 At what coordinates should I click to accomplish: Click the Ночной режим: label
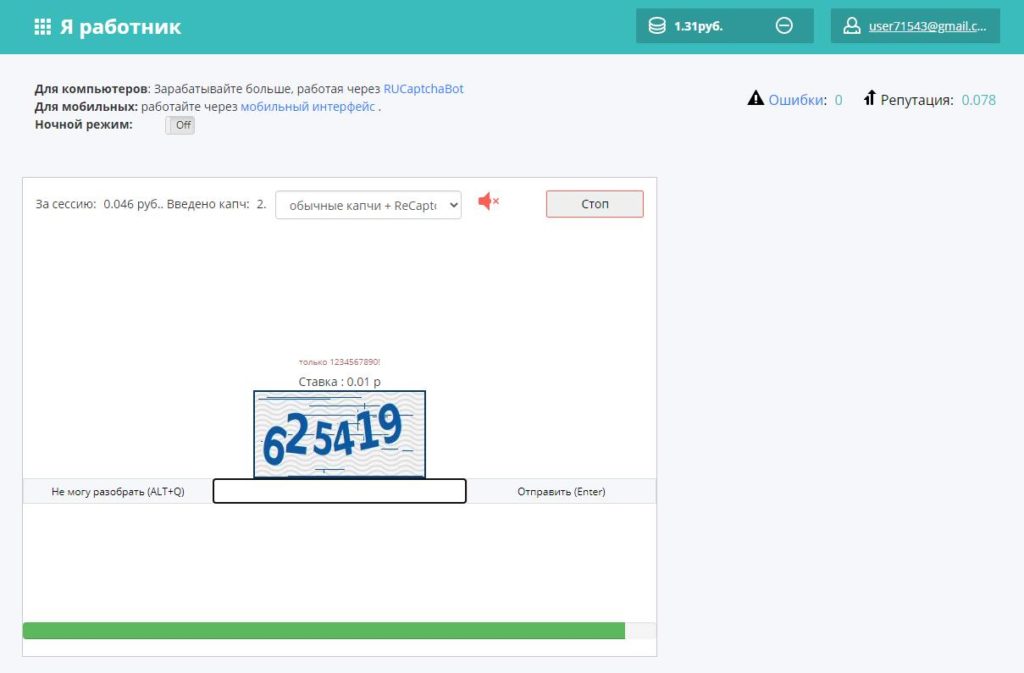84,124
